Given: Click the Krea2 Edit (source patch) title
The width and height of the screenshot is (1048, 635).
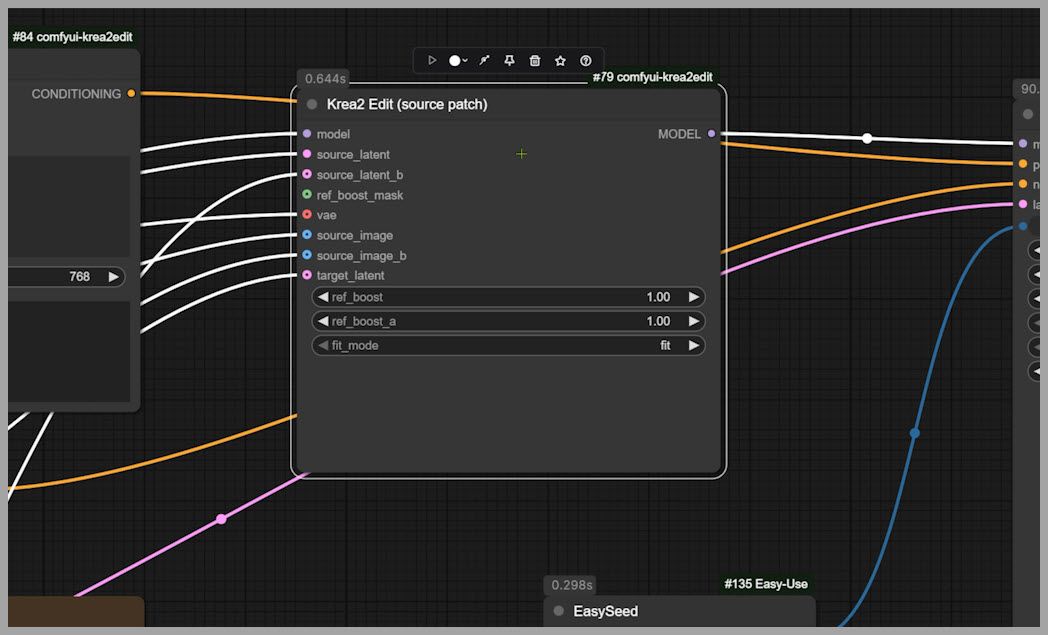Looking at the screenshot, I should 406,104.
